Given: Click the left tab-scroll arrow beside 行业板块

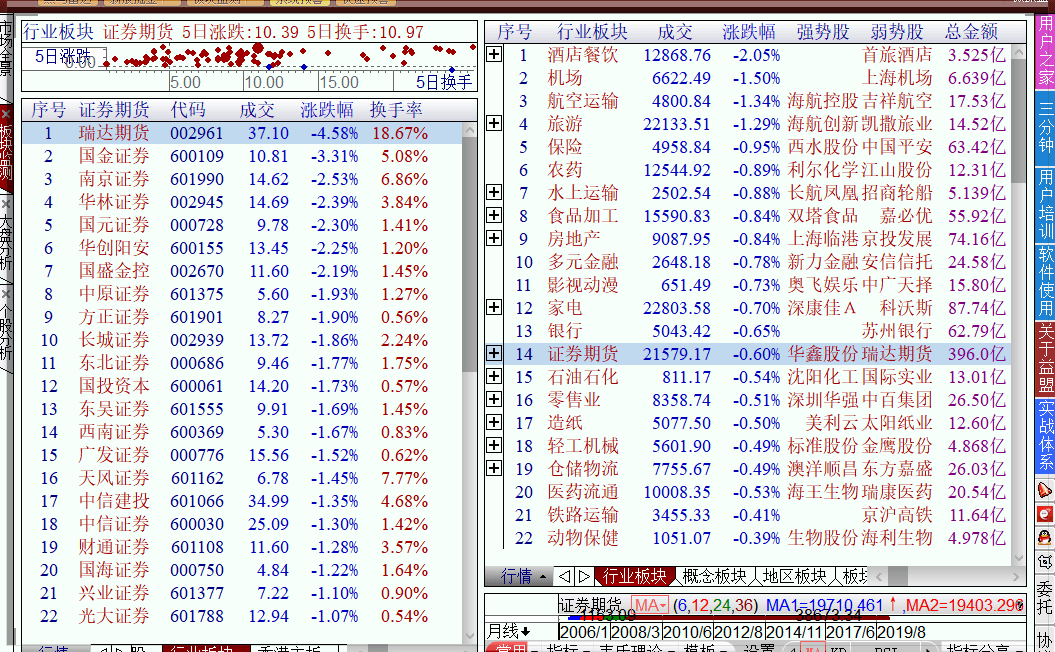Looking at the screenshot, I should pos(565,577).
